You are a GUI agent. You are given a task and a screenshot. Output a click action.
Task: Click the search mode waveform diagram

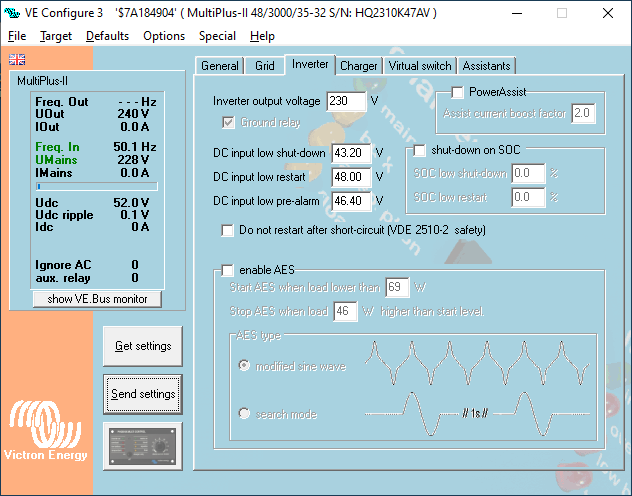tap(477, 414)
